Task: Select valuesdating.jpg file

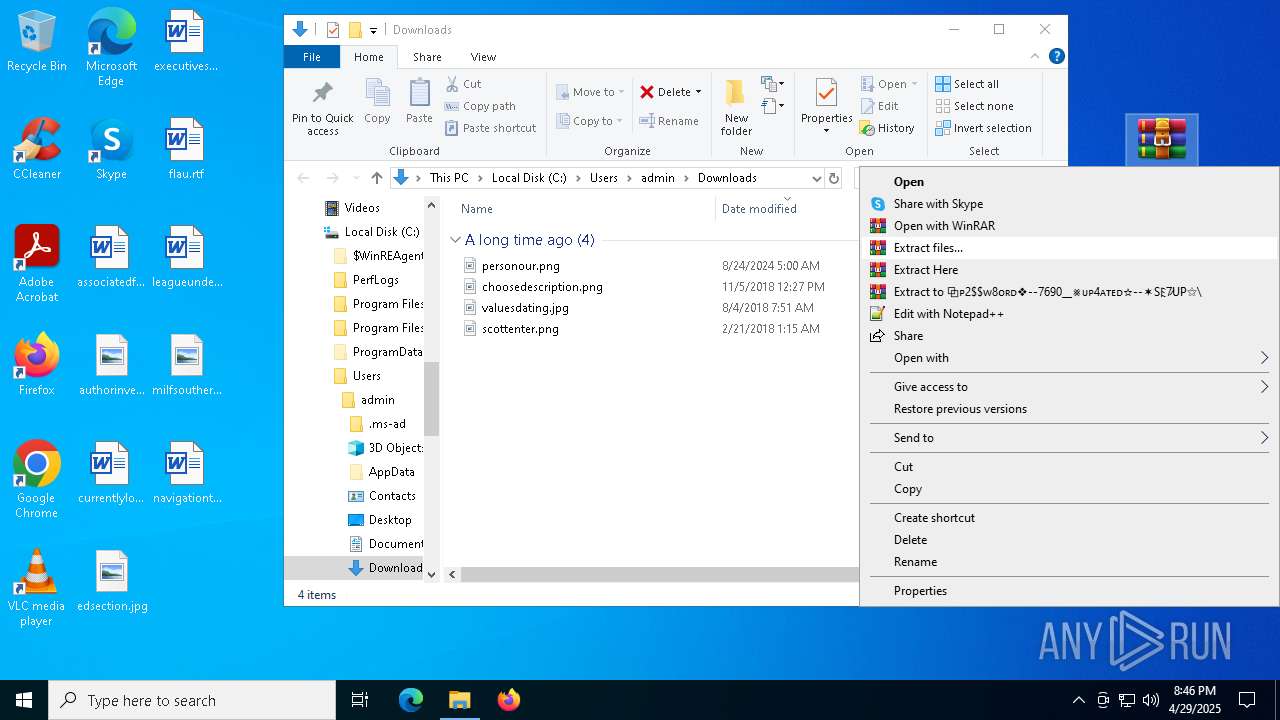Action: (525, 308)
